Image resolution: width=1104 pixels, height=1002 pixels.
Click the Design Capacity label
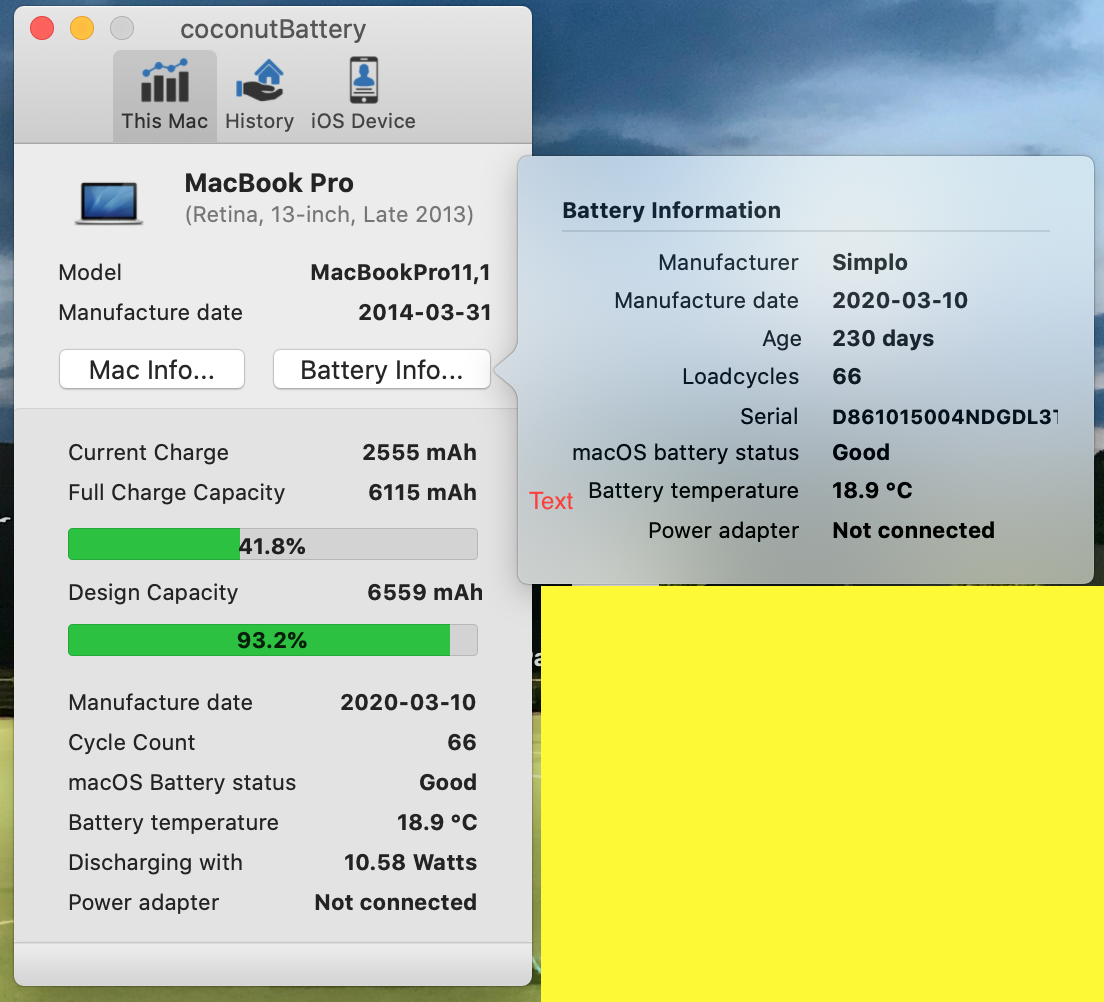[153, 593]
